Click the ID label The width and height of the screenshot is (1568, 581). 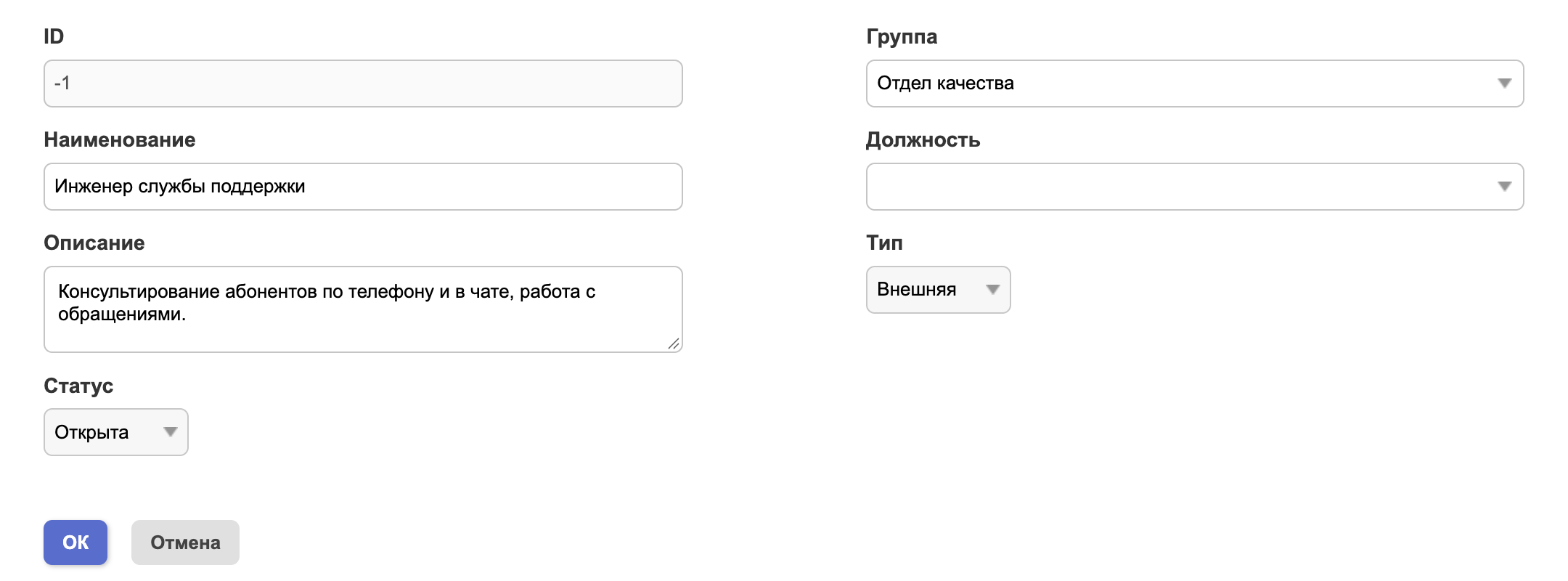pyautogui.click(x=54, y=36)
